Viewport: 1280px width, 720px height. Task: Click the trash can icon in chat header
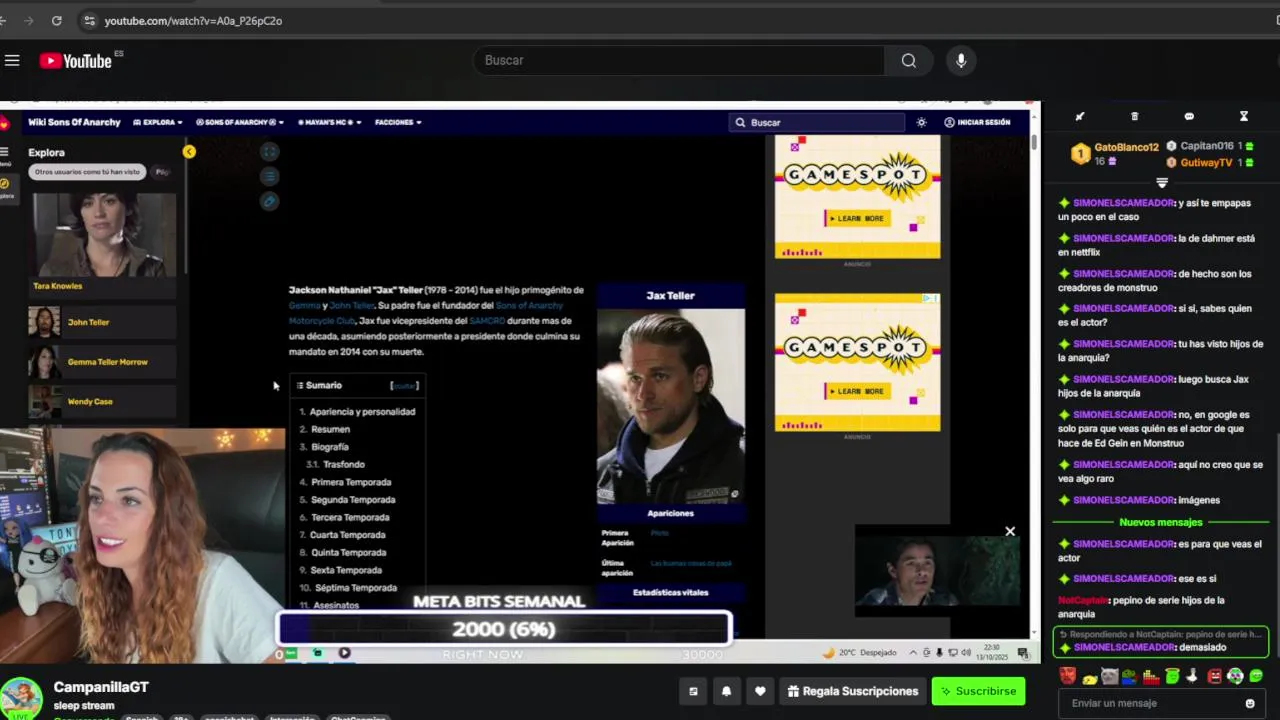pos(1134,116)
